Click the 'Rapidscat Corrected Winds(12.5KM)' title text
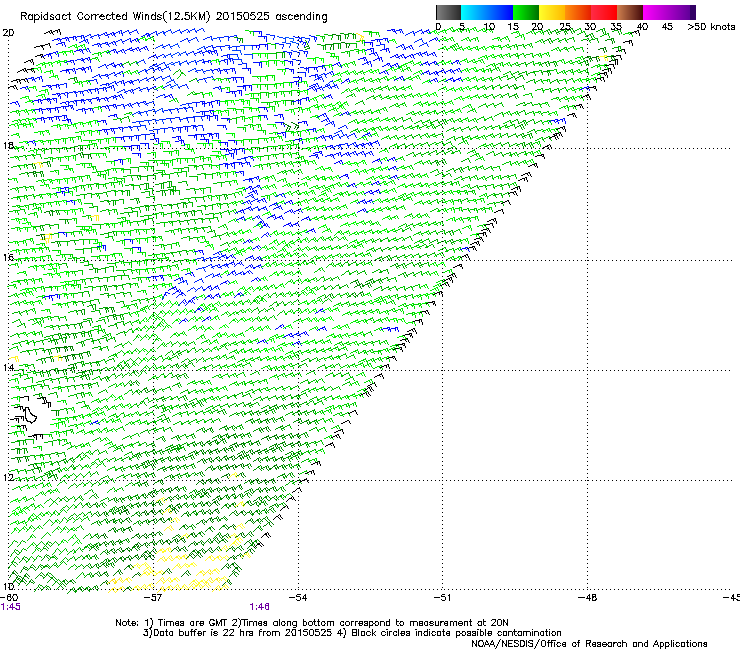Screen dimensions: 740x650 (115, 17)
